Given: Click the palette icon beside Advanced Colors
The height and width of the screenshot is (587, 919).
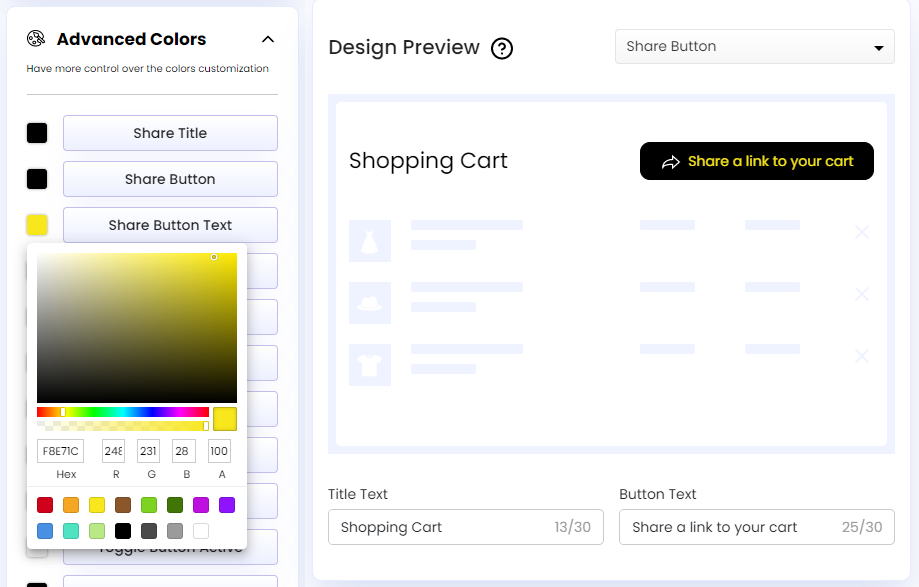Looking at the screenshot, I should (x=36, y=39).
